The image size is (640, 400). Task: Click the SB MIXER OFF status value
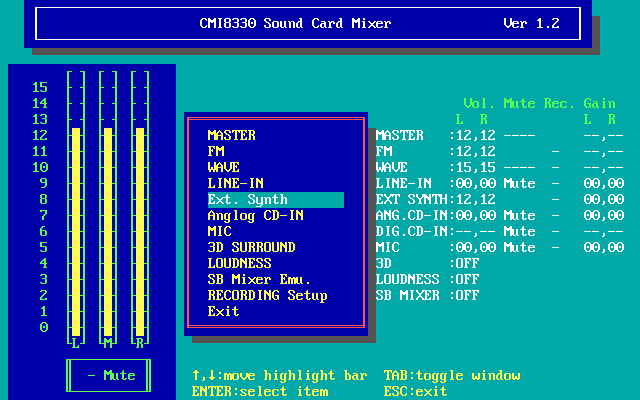467,295
